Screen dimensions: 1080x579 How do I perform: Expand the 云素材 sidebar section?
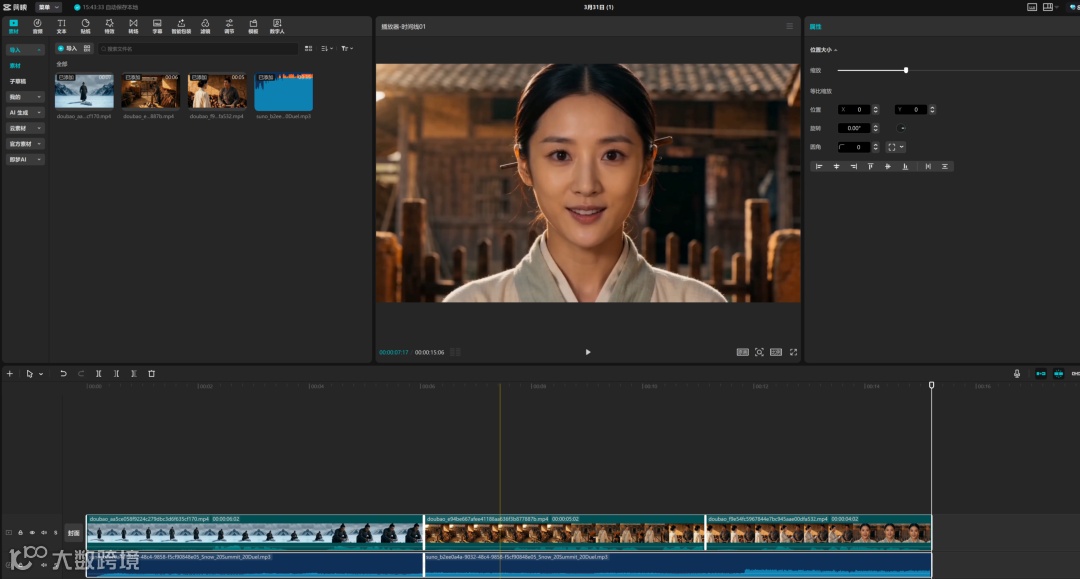pyautogui.click(x=25, y=128)
